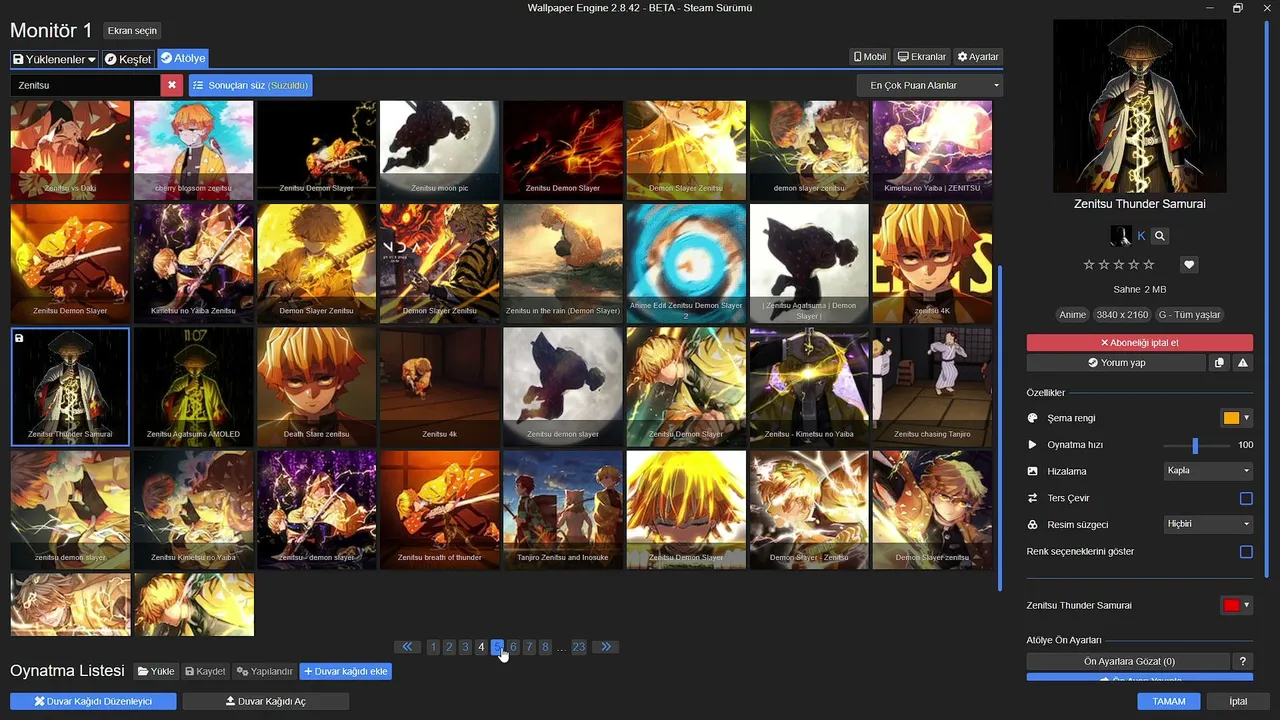1280x720 pixels.
Task: Open the Ekranlar displays button
Action: click(922, 57)
